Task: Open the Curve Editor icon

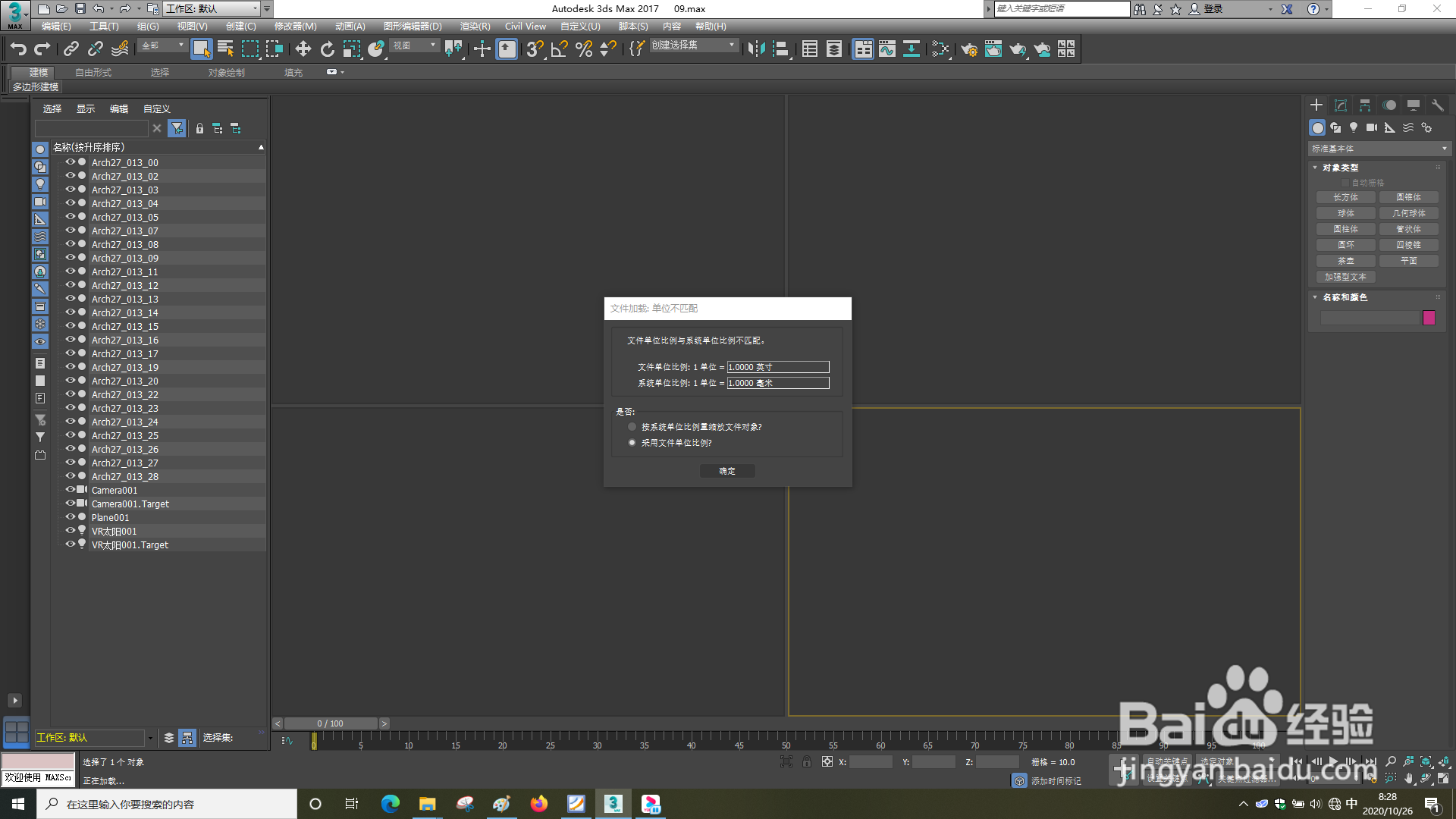Action: pyautogui.click(x=886, y=49)
